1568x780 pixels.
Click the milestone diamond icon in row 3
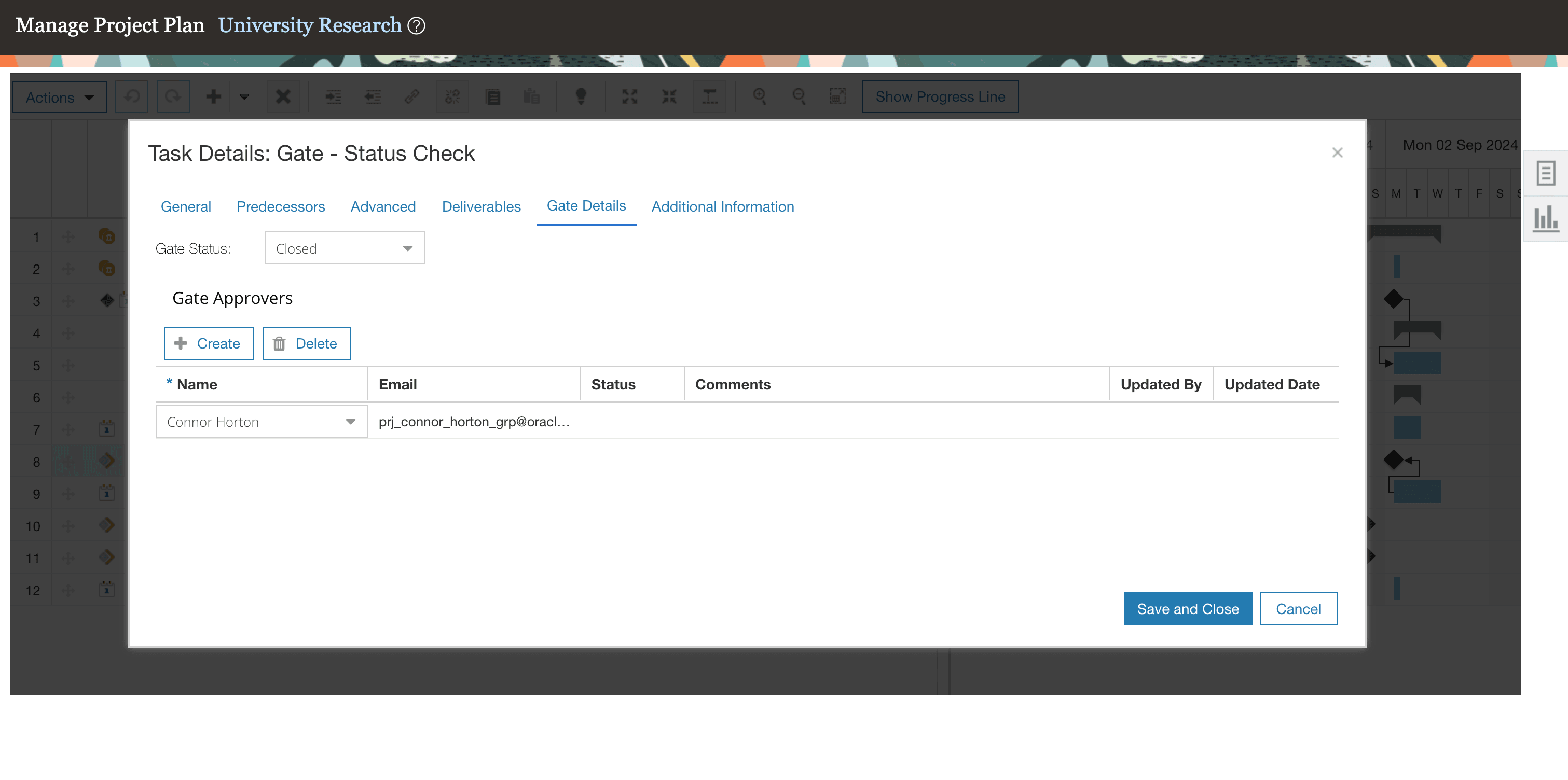click(x=107, y=301)
